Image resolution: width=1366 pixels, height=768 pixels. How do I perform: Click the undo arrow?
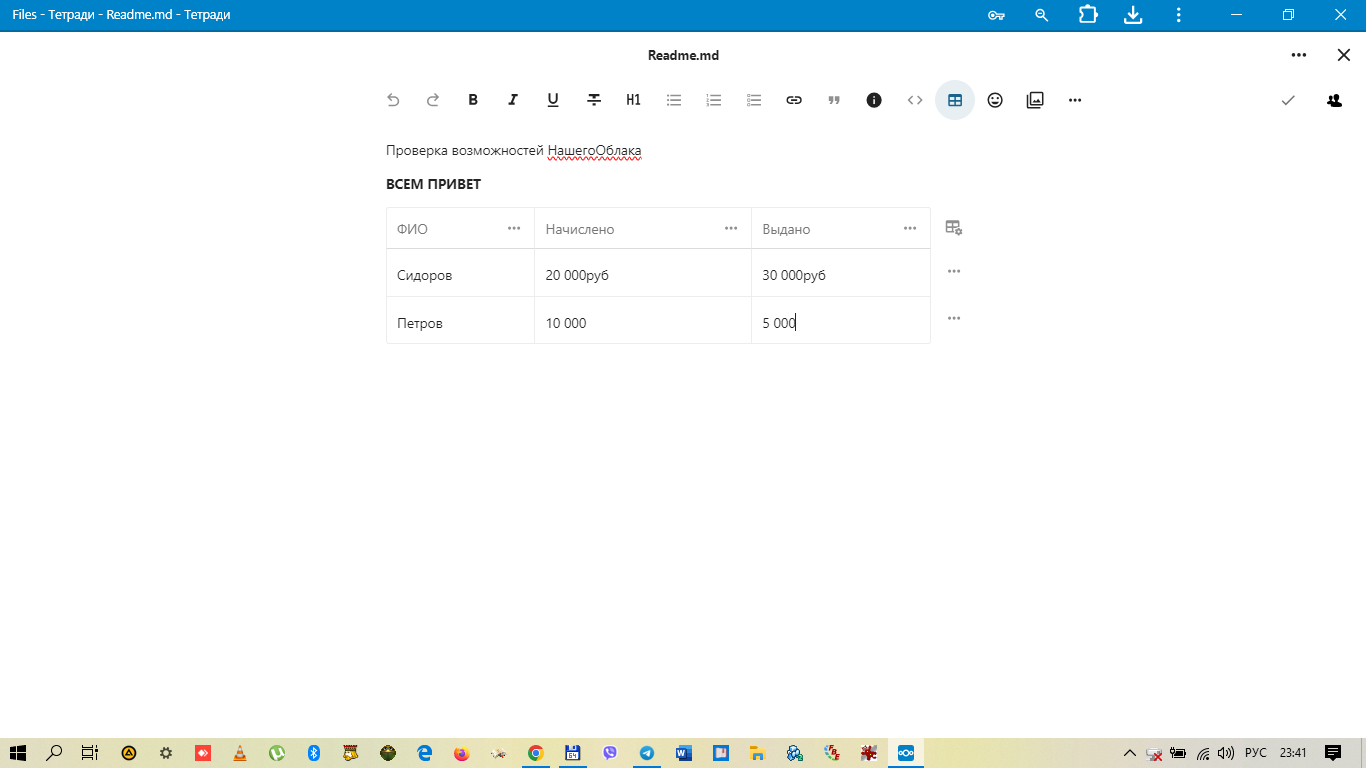pos(393,100)
